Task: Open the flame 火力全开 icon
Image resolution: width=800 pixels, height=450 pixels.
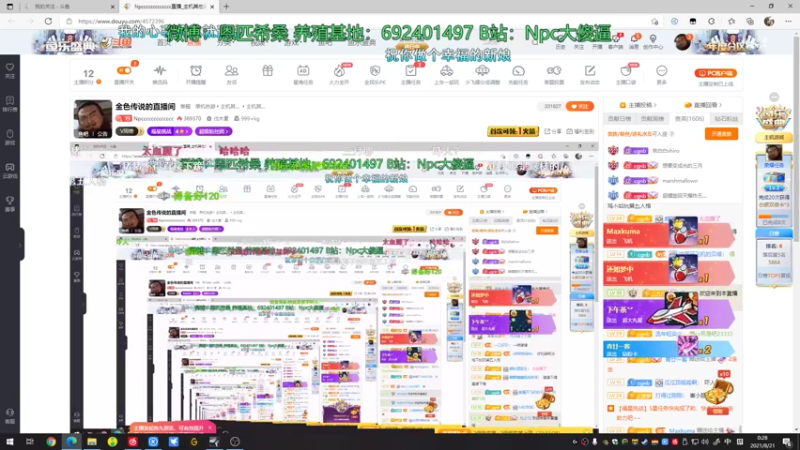Action: click(x=339, y=70)
